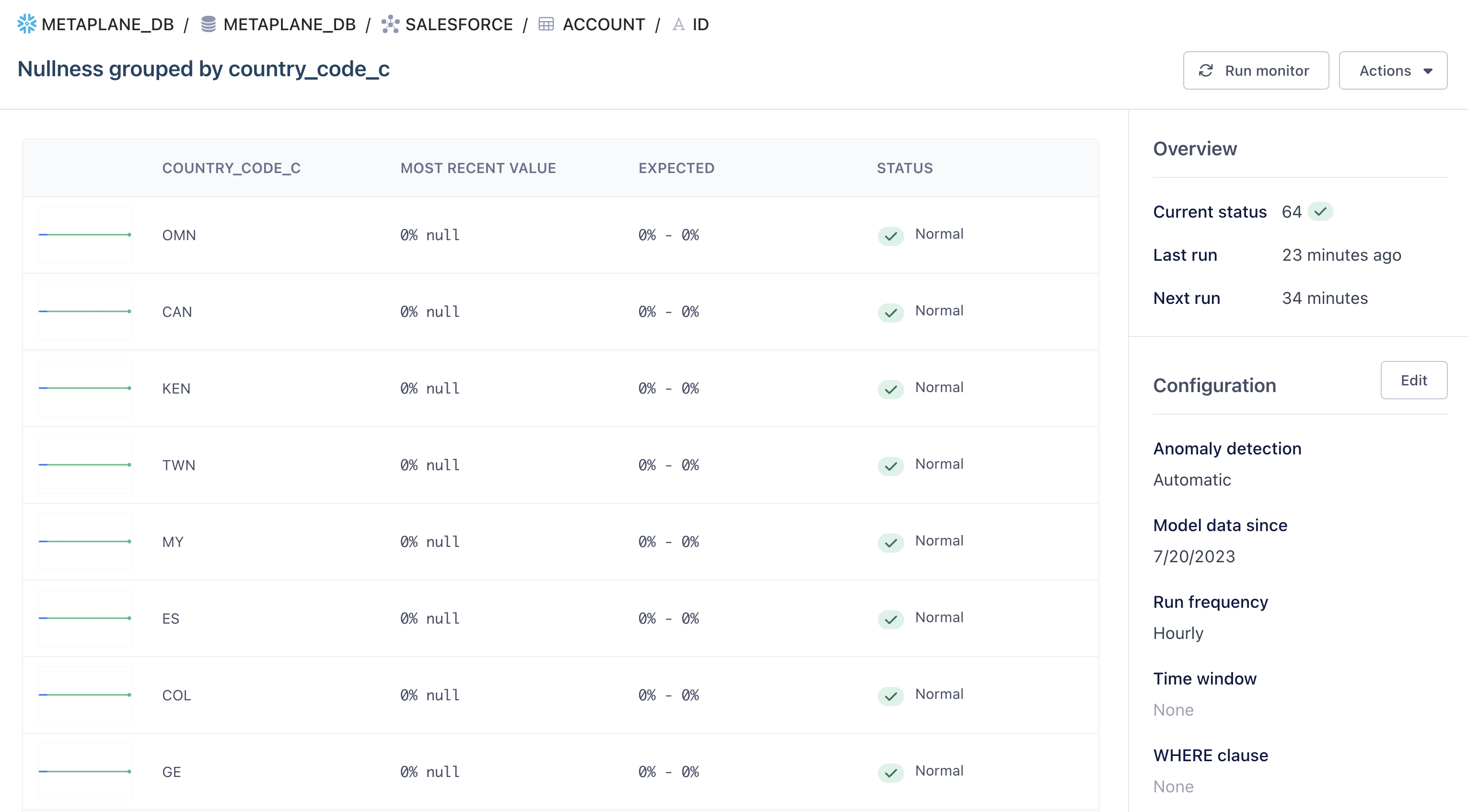
Task: Select the COL country code row
Action: pos(176,695)
